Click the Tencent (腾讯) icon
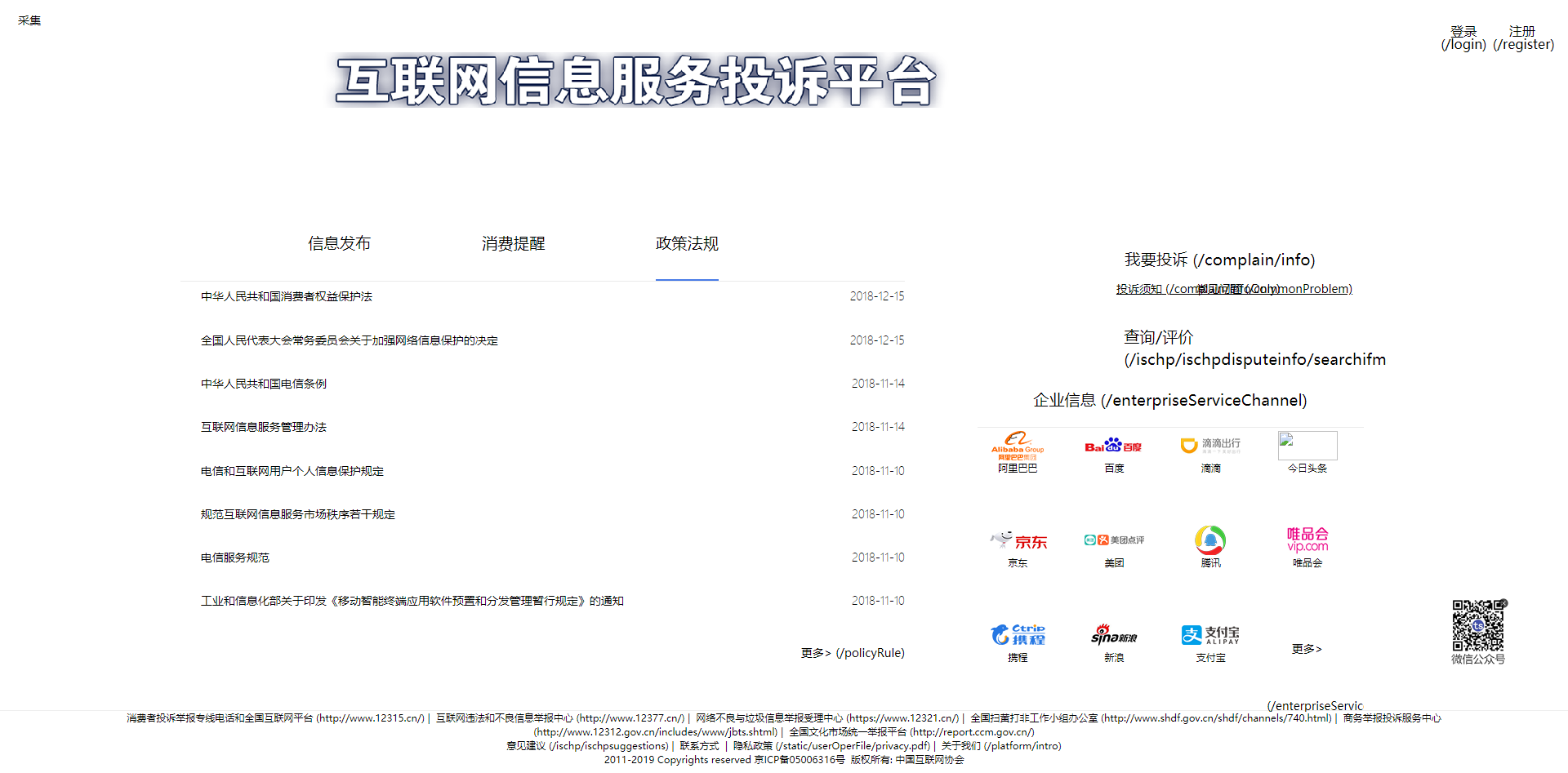The image size is (1568, 773). [x=1210, y=540]
